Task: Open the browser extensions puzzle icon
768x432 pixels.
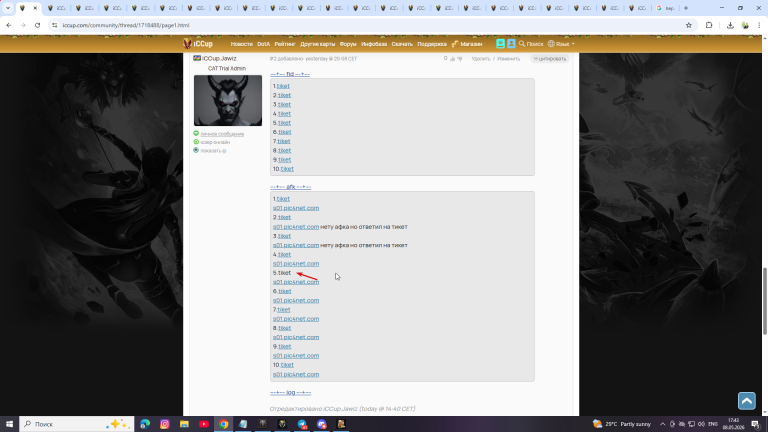Action: click(709, 25)
